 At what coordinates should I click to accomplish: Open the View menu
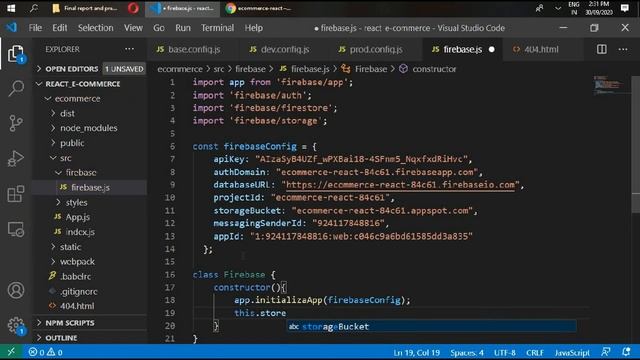(x=133, y=28)
